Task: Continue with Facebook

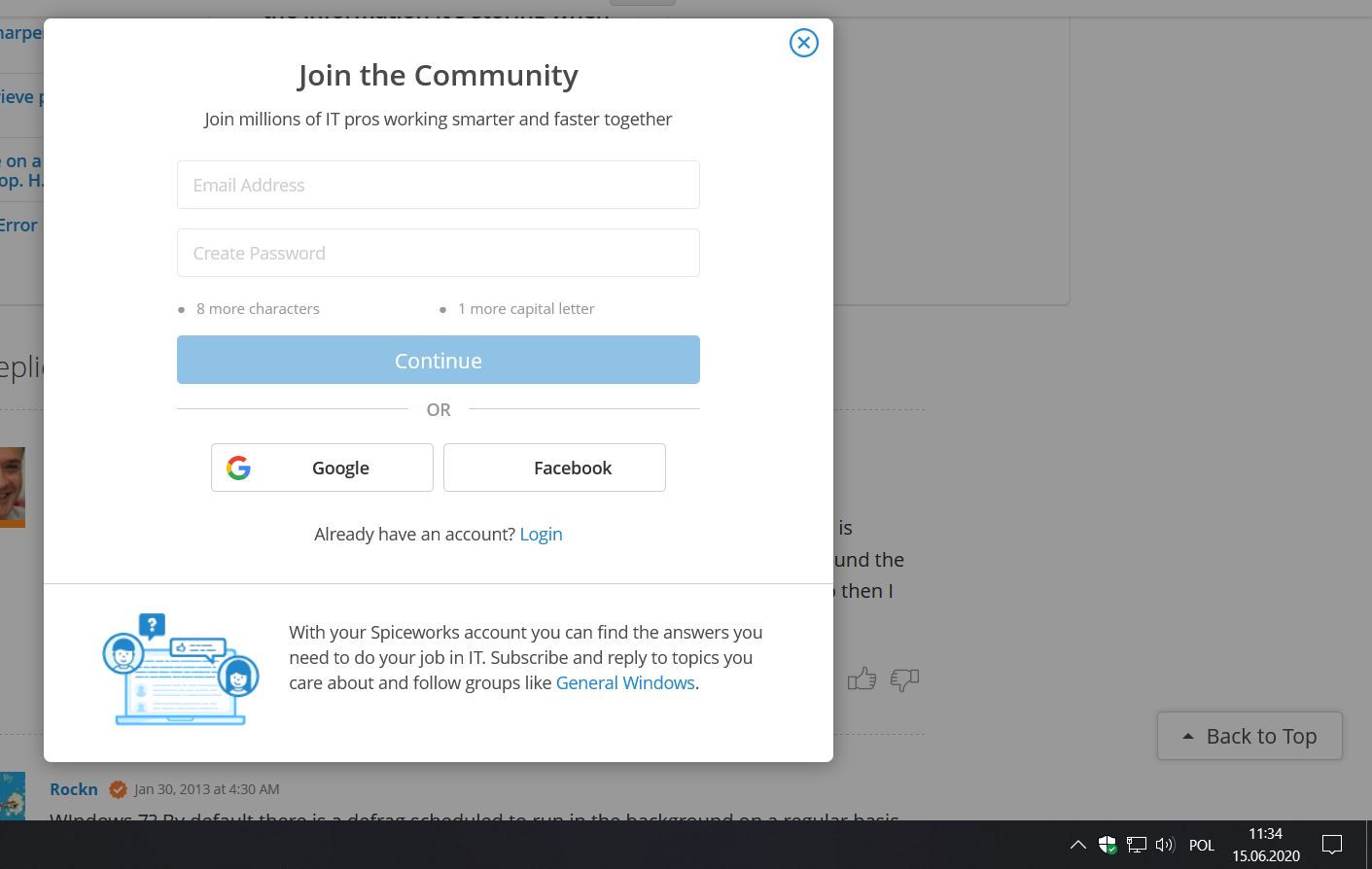Action: pos(554,468)
